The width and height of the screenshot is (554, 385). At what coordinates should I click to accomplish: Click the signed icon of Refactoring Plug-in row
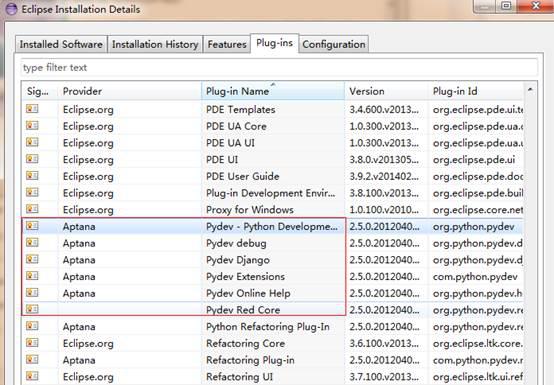[x=32, y=359]
